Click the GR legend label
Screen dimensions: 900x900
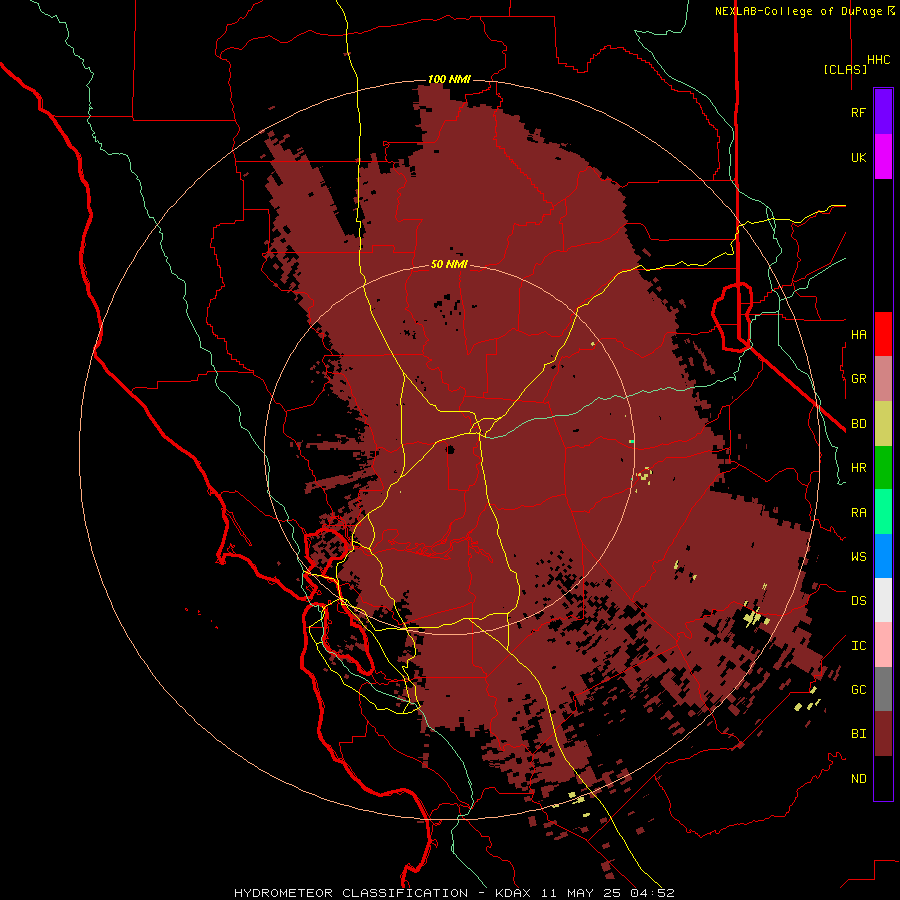pos(859,379)
